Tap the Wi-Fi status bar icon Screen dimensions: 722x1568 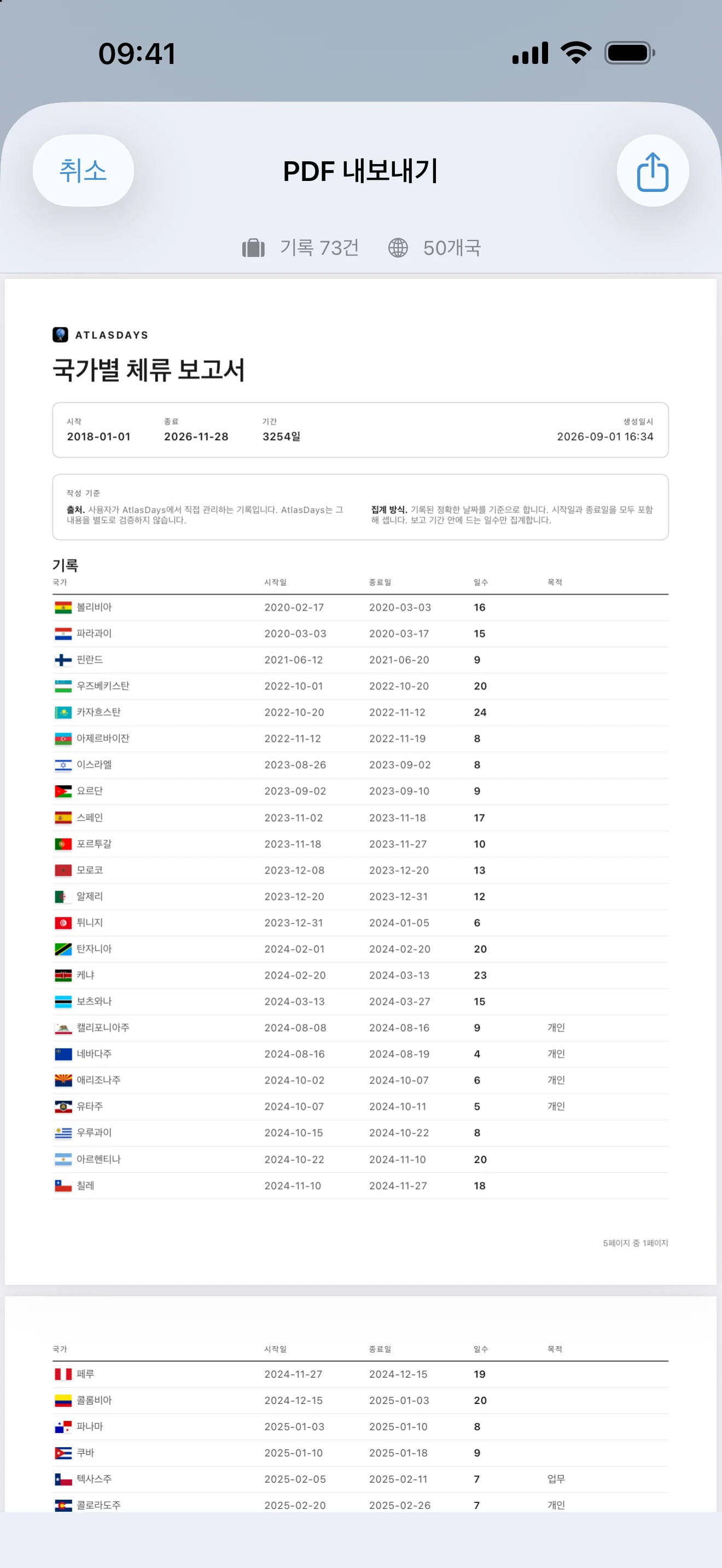pyautogui.click(x=576, y=53)
